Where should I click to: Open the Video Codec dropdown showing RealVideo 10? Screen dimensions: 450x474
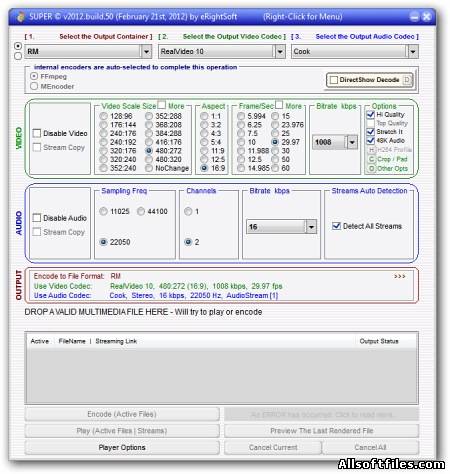(280, 52)
